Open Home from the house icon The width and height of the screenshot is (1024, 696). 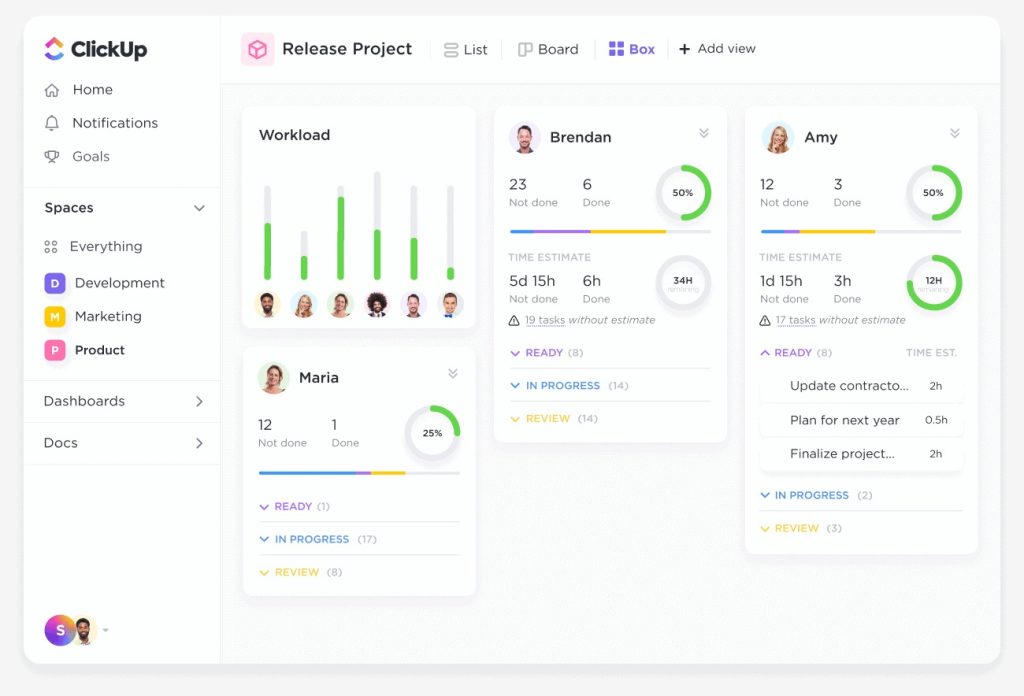[52, 90]
